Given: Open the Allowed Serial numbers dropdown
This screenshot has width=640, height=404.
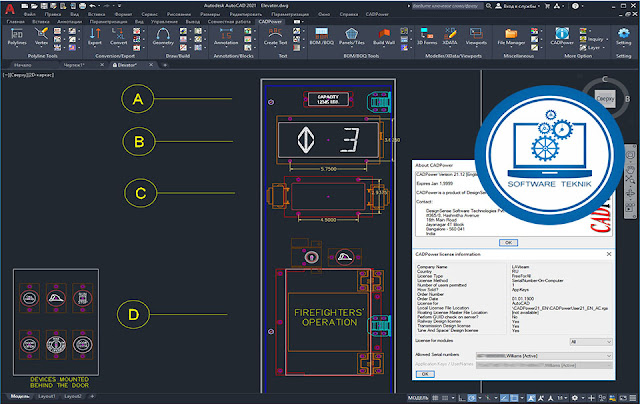Looking at the screenshot, I should pyautogui.click(x=544, y=356).
